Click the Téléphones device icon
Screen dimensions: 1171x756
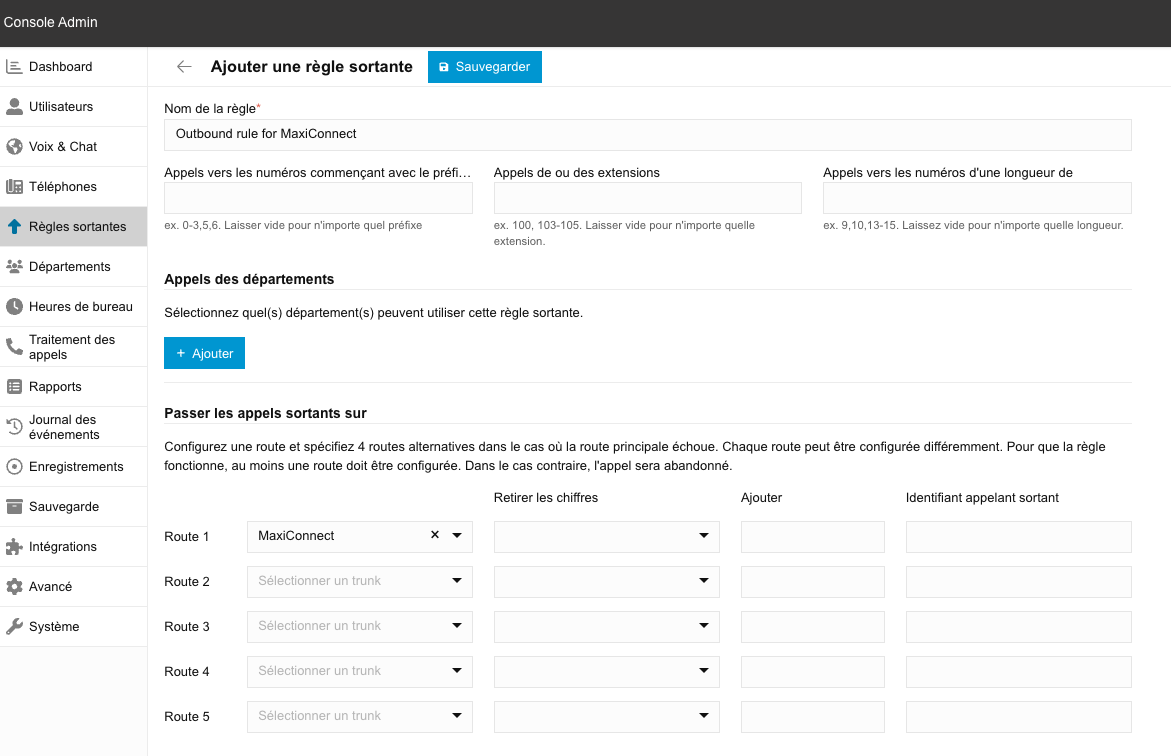[x=14, y=187]
